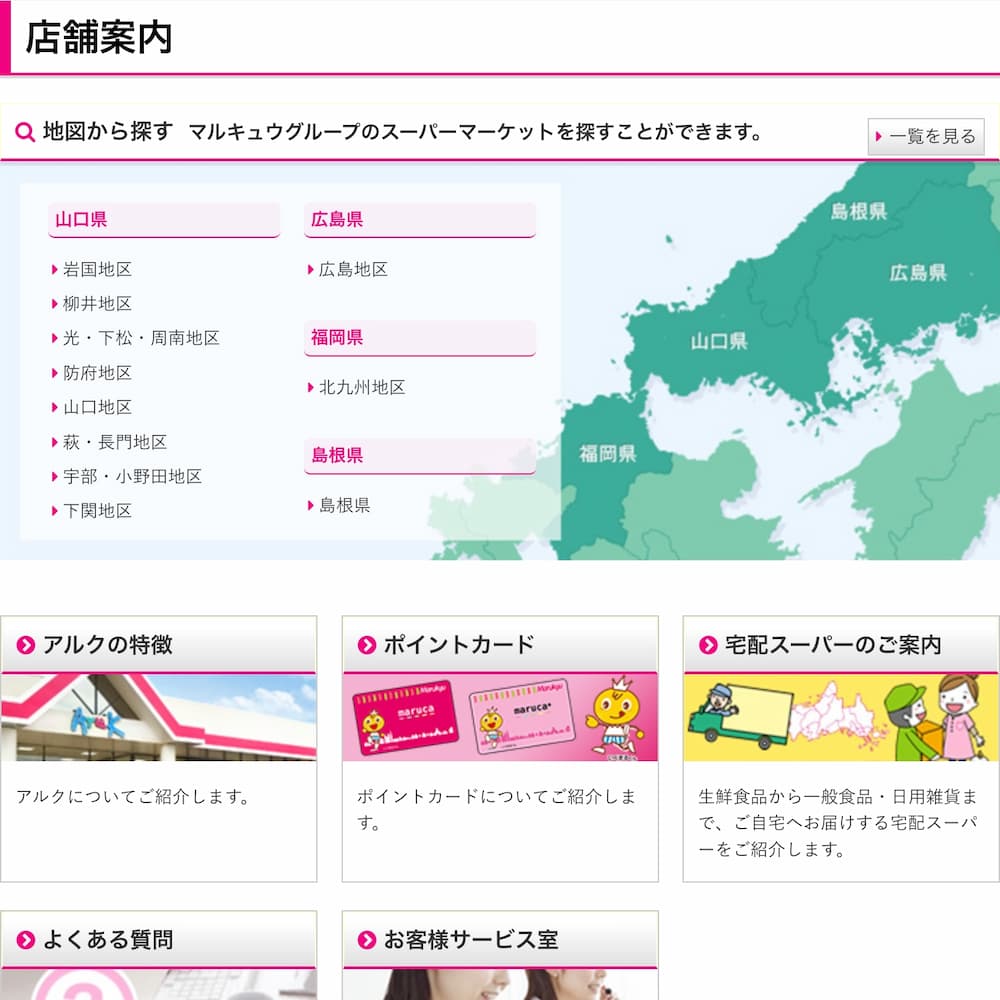Click the arrow icon beside 宅配スーパーのご案内
Viewport: 1000px width, 1000px height.
708,645
